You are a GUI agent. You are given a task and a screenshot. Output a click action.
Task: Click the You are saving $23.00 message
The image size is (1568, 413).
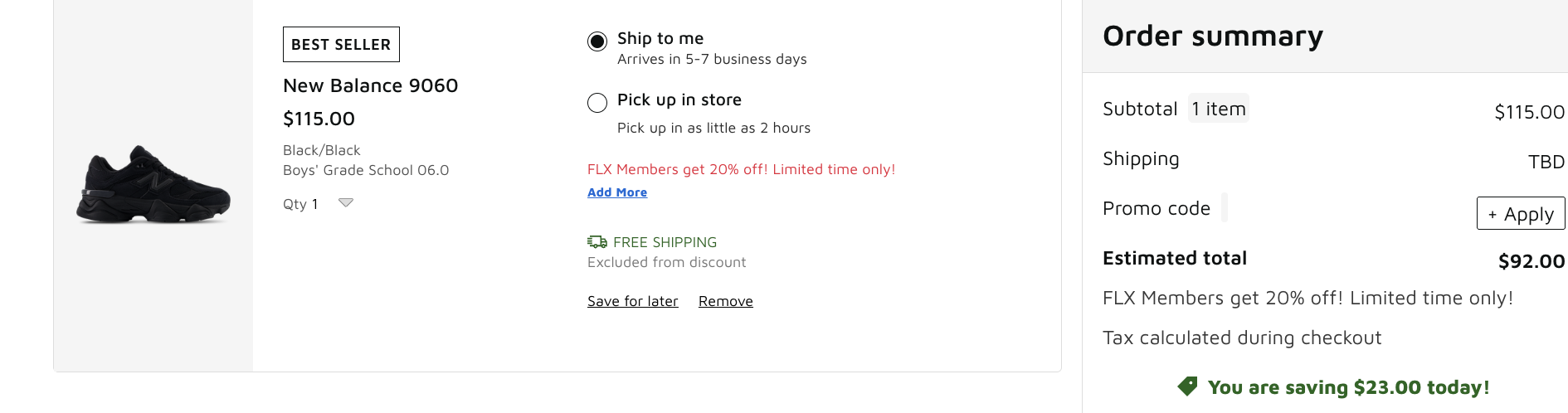click(1348, 387)
